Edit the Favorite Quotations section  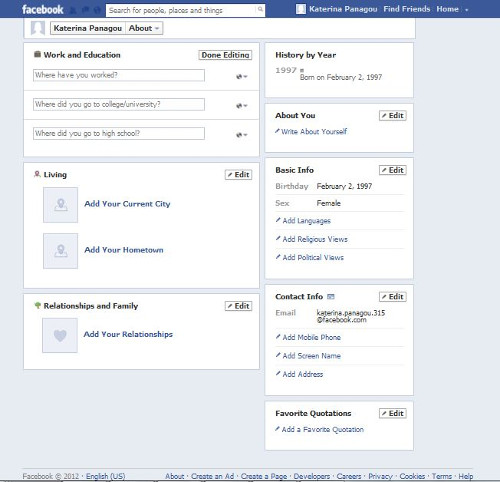coord(393,413)
